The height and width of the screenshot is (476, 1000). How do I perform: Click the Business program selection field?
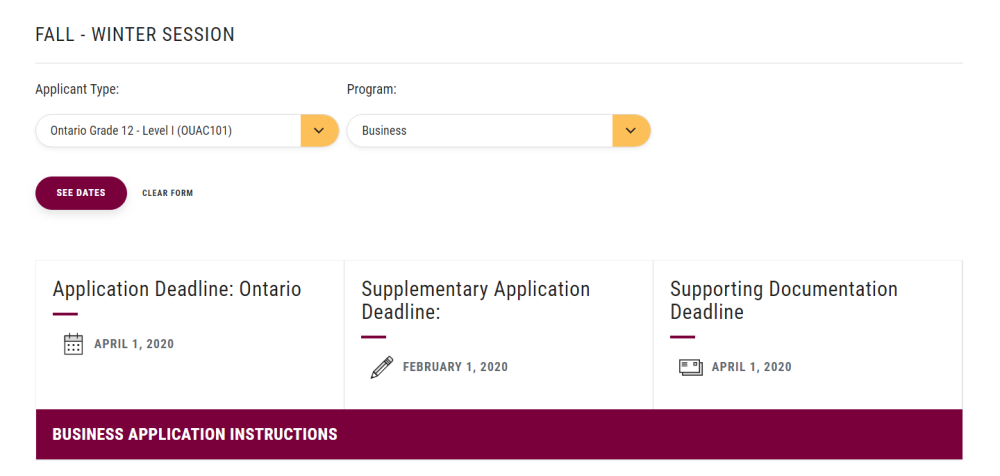480,131
